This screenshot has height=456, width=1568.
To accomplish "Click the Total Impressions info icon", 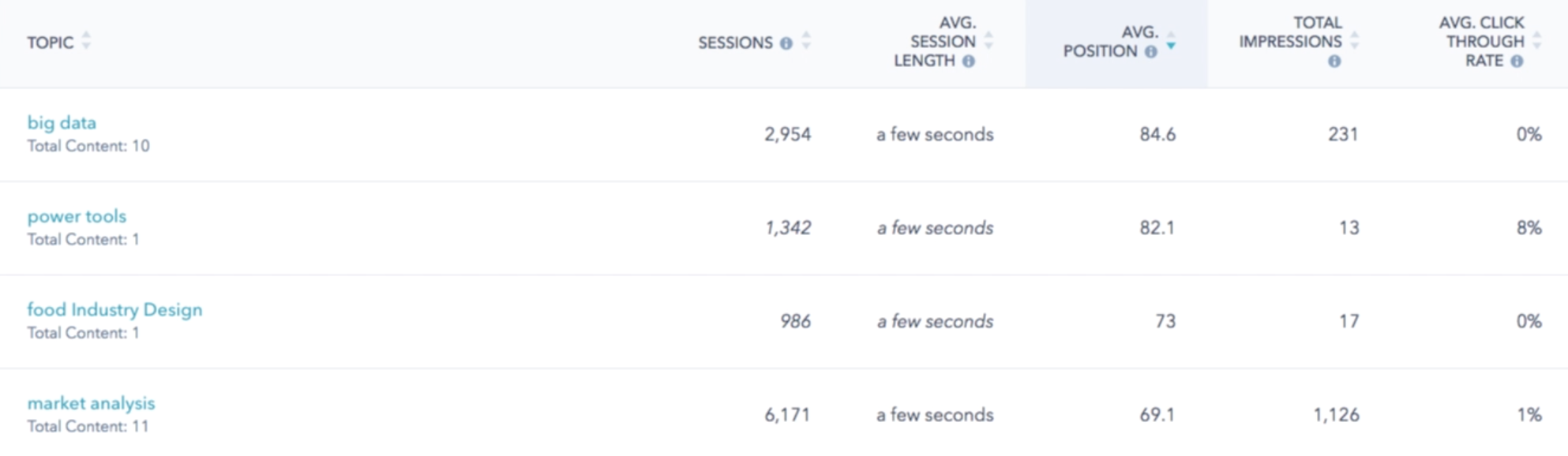I will pos(1334,62).
